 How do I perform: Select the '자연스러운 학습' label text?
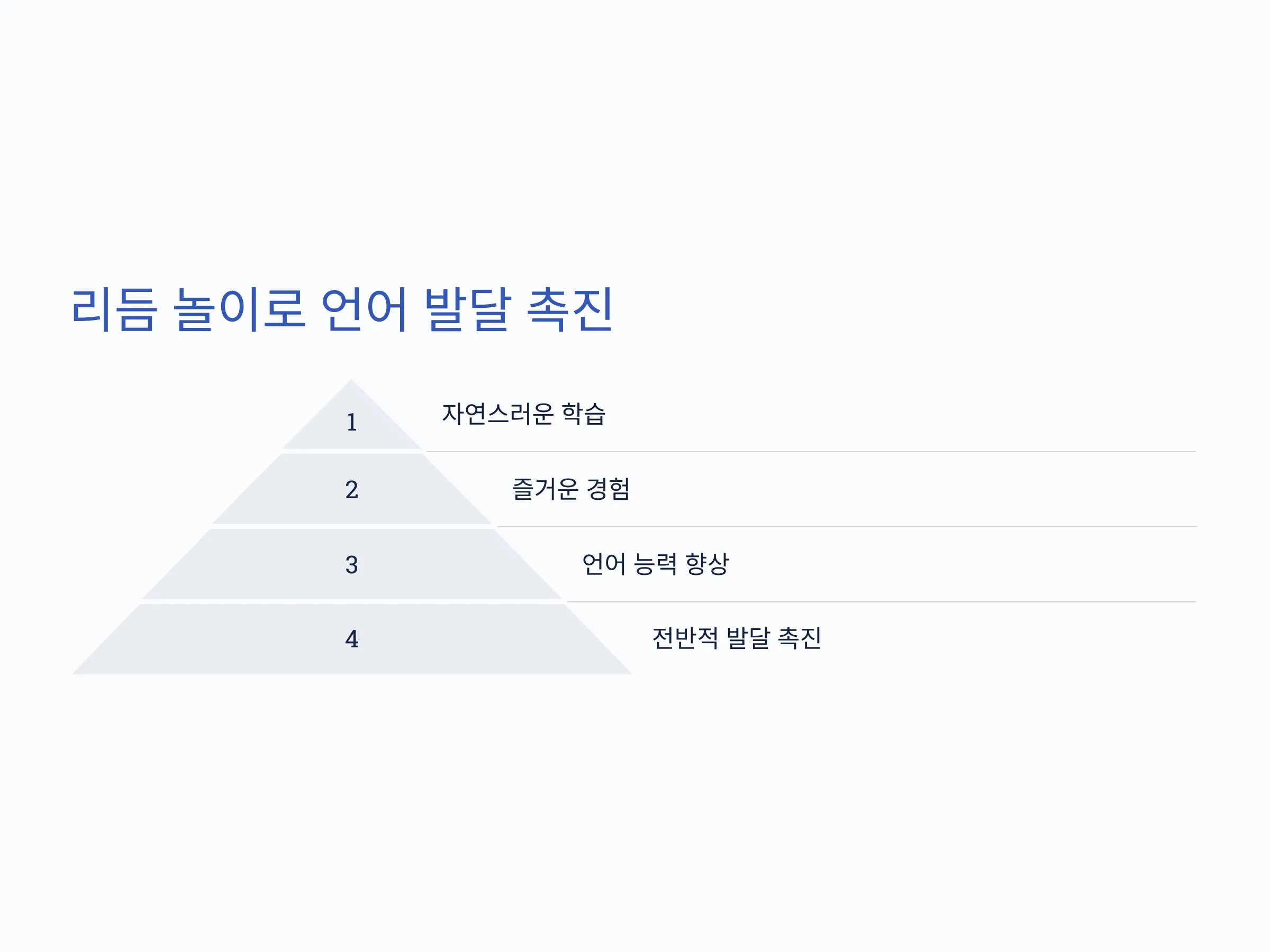[524, 413]
